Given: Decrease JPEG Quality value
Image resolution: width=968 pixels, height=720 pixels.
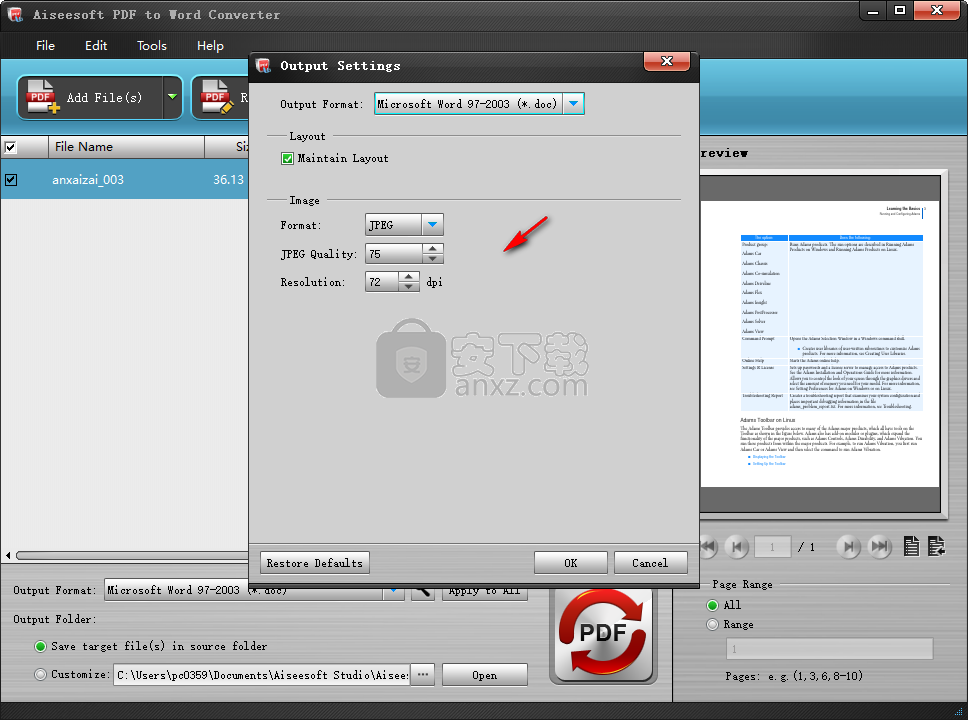Looking at the screenshot, I should (433, 258).
